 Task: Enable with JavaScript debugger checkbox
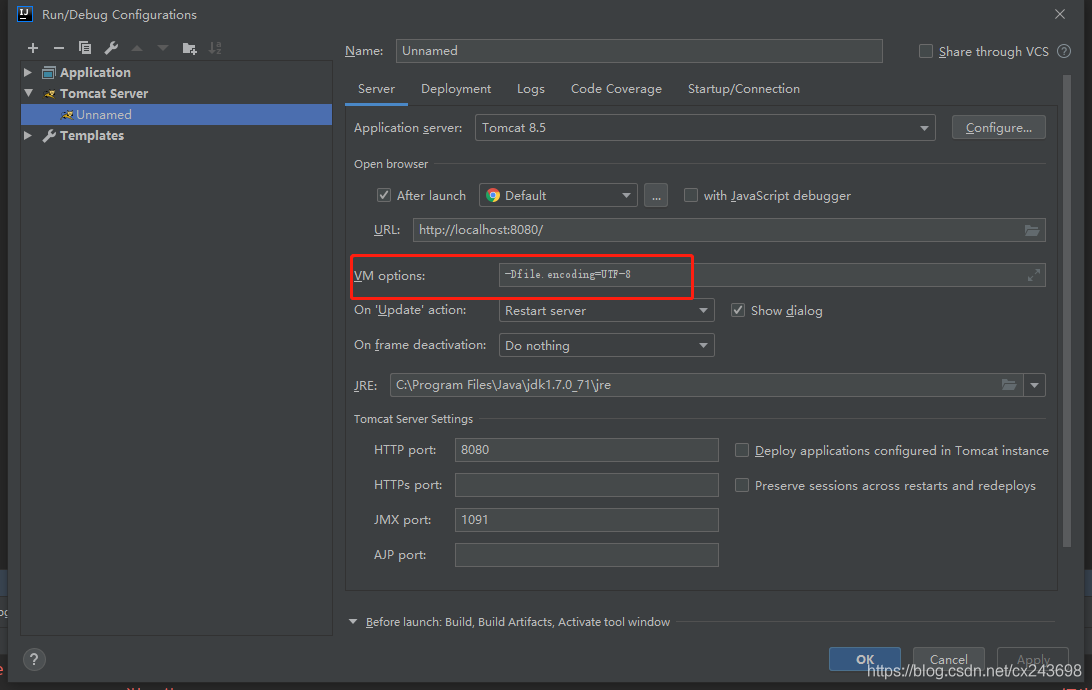[691, 196]
